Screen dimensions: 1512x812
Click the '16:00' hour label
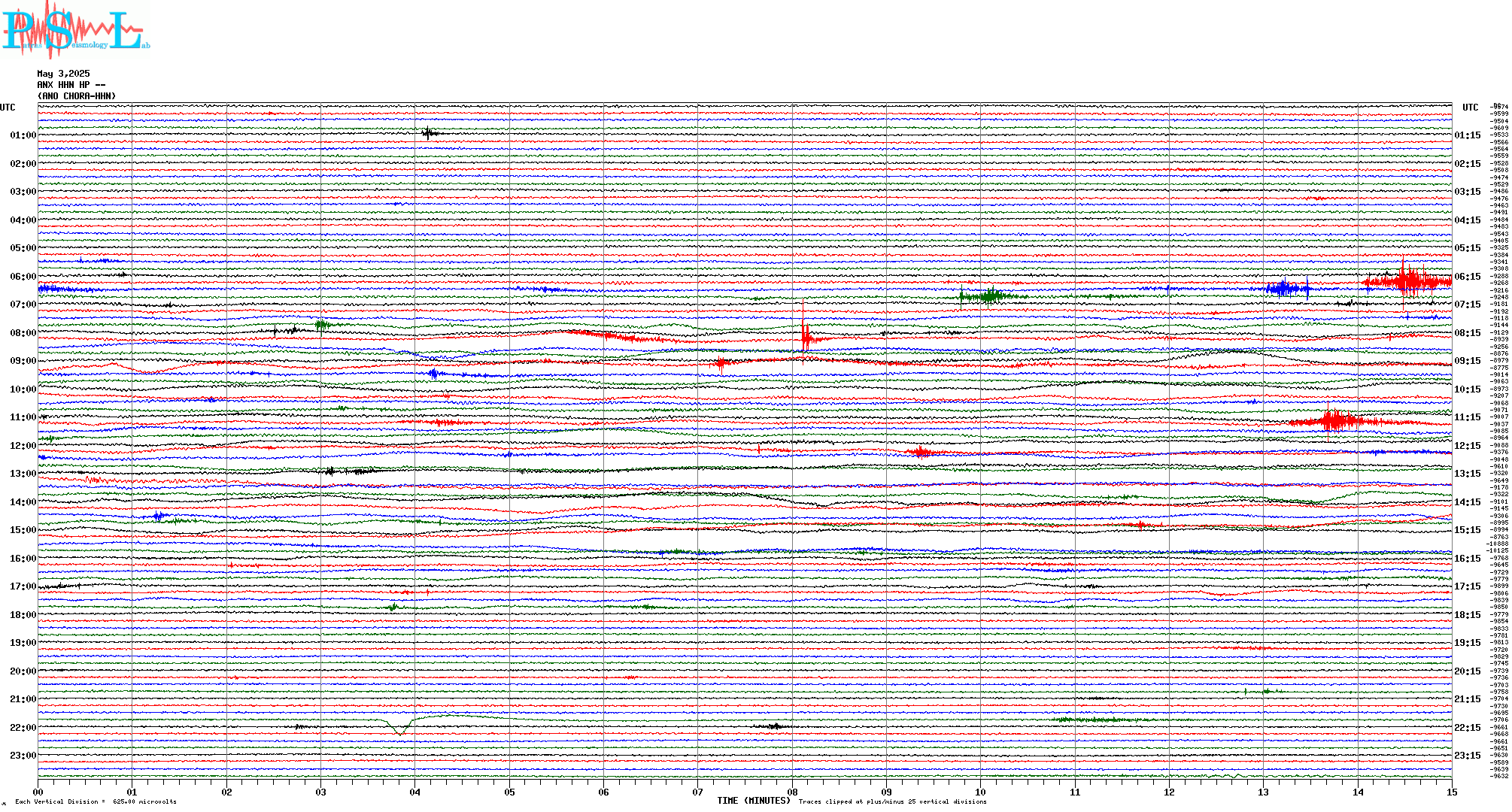click(x=23, y=559)
